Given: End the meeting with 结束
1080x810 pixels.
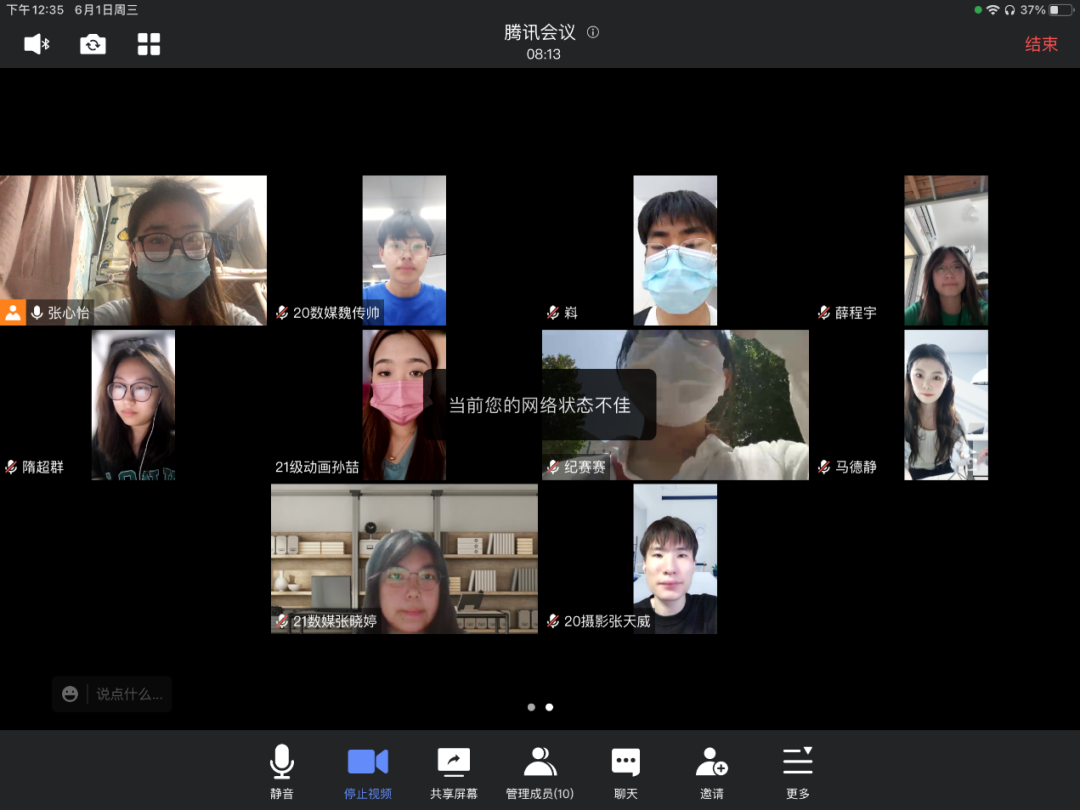Looking at the screenshot, I should [1041, 44].
